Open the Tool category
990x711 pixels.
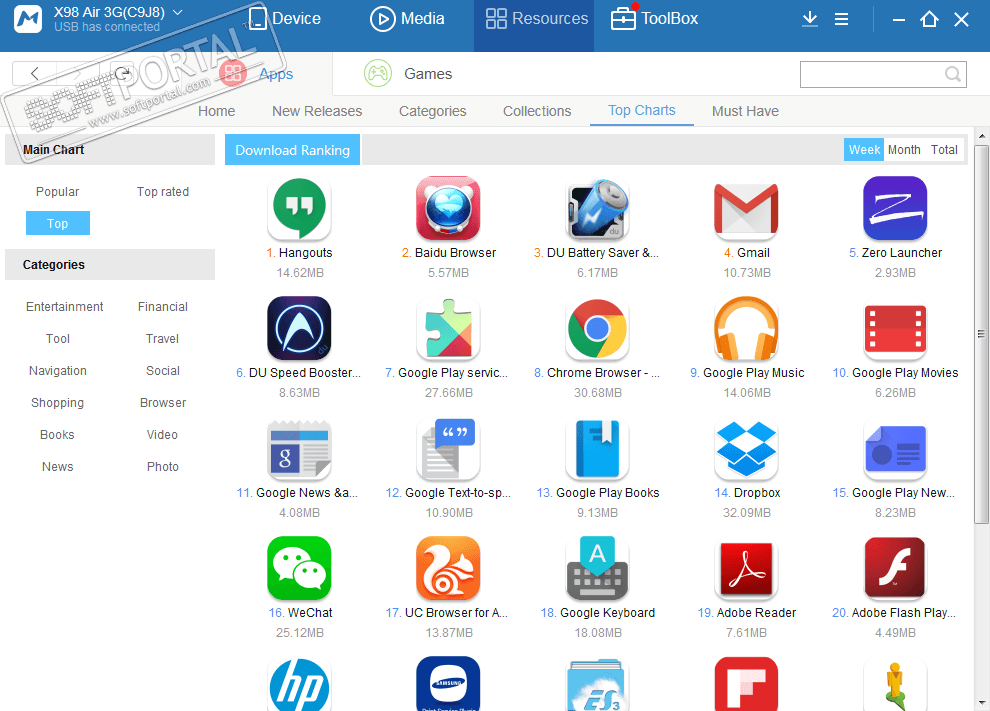click(57, 338)
